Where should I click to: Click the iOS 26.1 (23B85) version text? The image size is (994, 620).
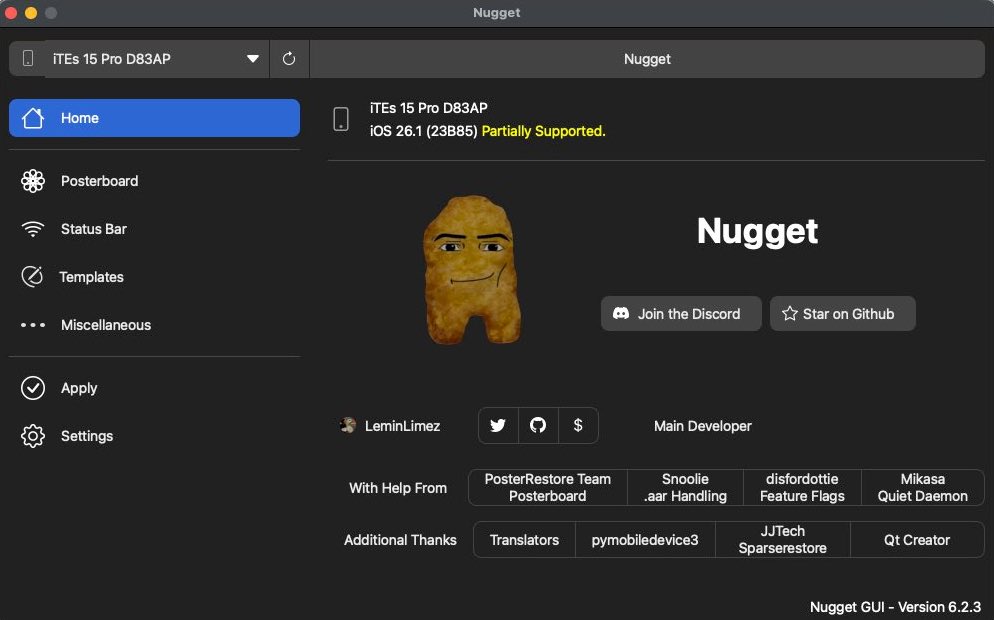423,131
